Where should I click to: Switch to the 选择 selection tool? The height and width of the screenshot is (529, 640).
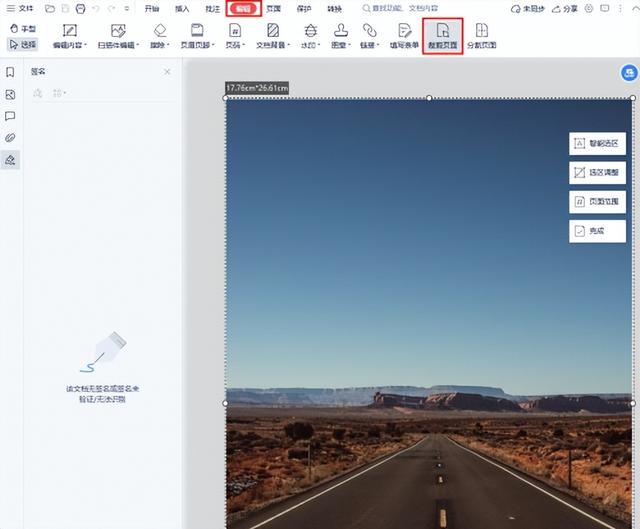click(23, 44)
